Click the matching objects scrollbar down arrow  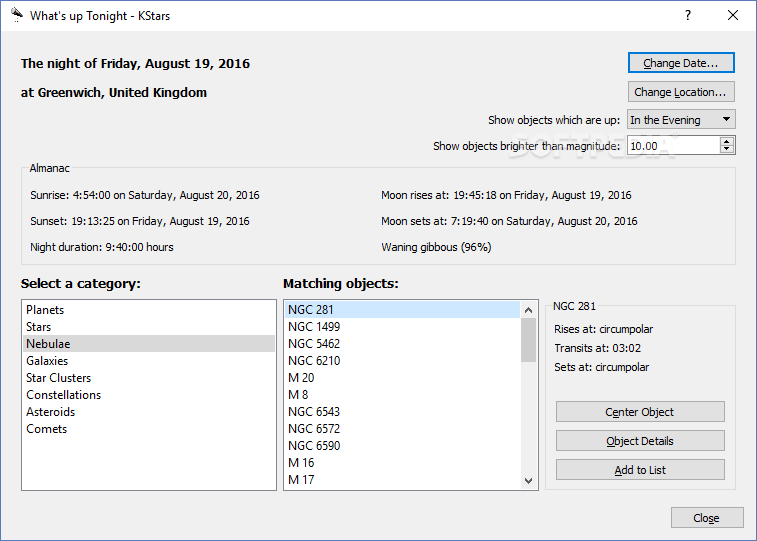[529, 480]
